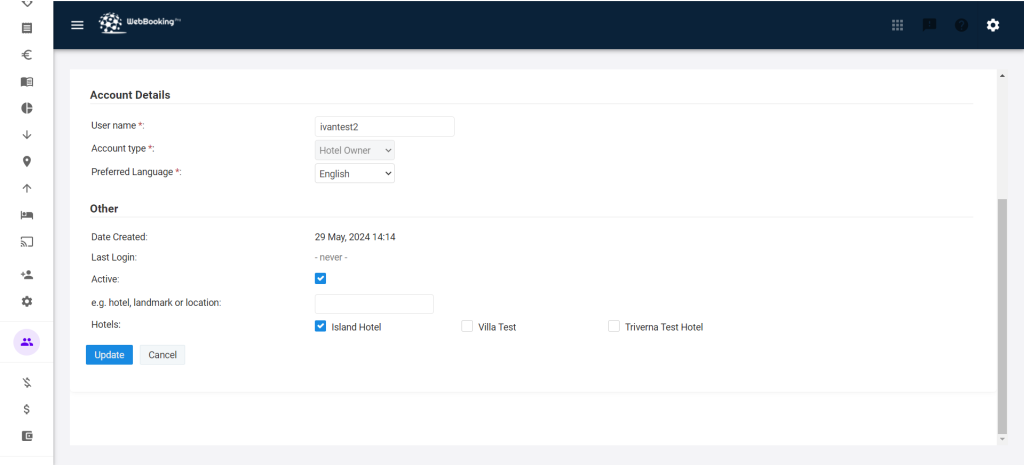Focus the hotel, landmark or location field
The width and height of the screenshot is (1024, 465).
point(374,304)
